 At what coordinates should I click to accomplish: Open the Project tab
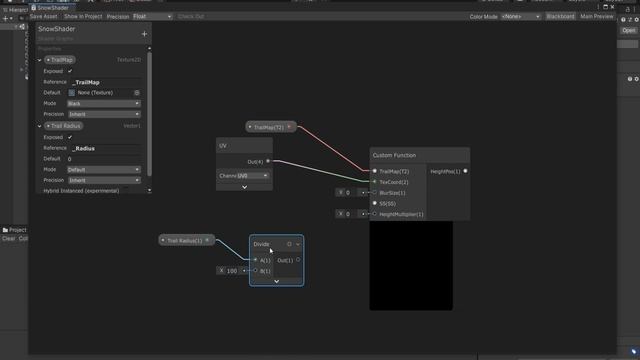tap(14, 230)
